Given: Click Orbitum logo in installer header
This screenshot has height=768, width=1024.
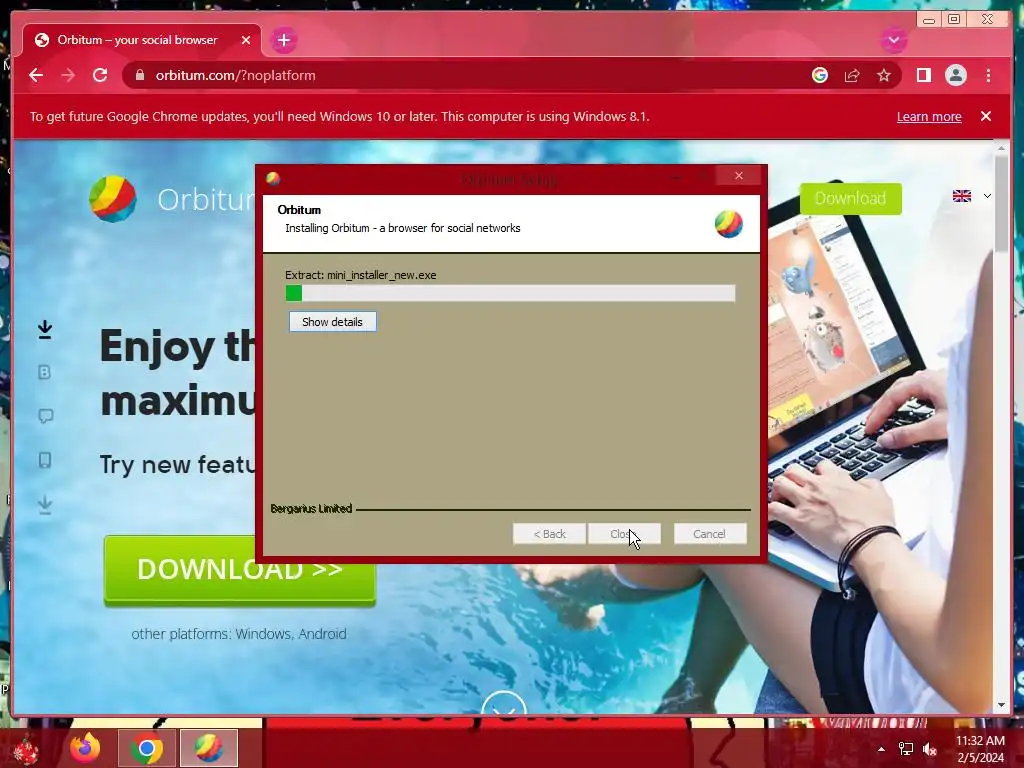Looking at the screenshot, I should click(729, 224).
